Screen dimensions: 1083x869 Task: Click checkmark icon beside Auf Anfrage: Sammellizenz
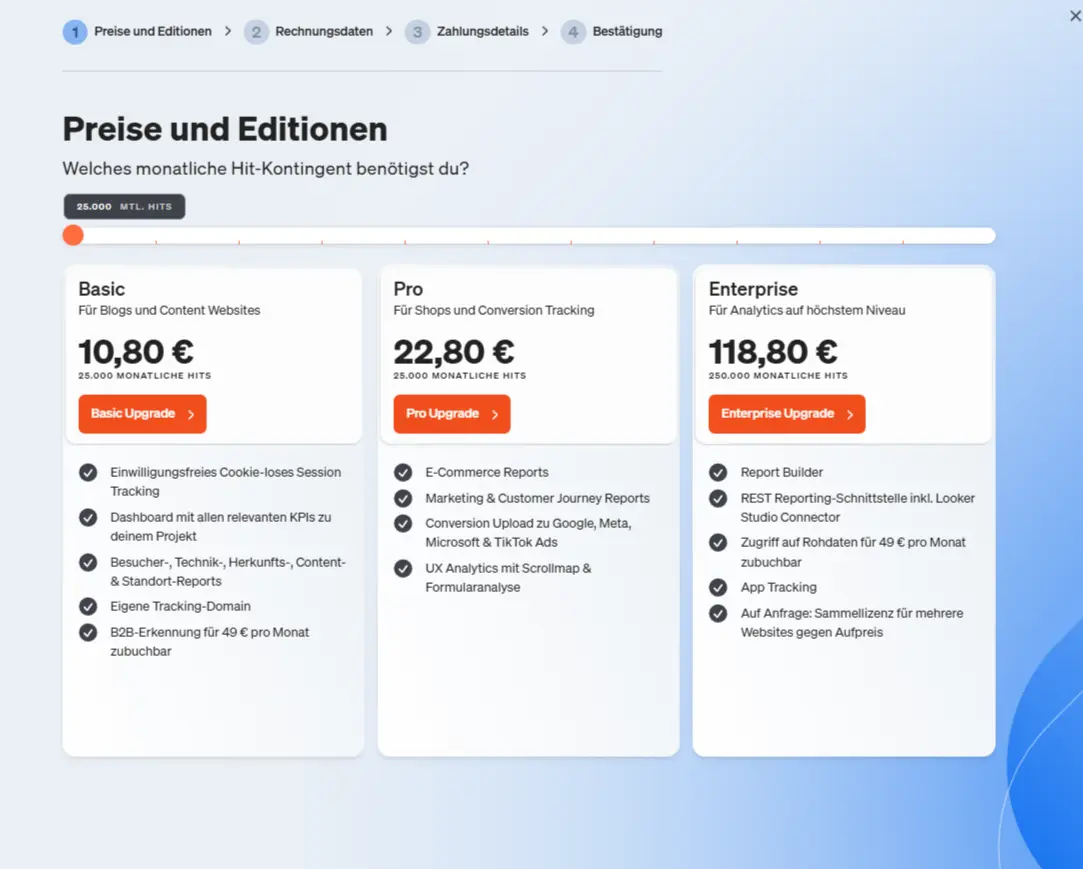click(x=718, y=613)
